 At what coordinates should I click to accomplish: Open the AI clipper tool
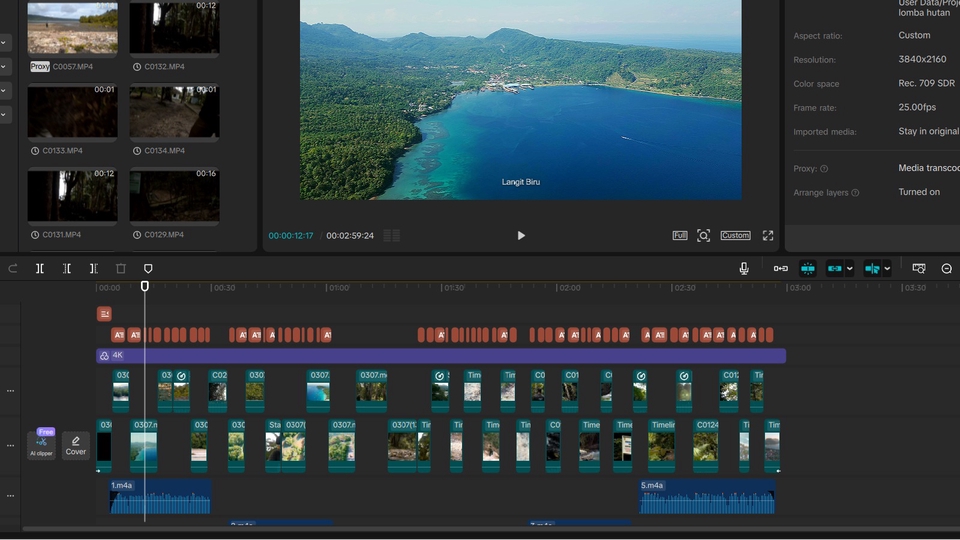click(41, 444)
